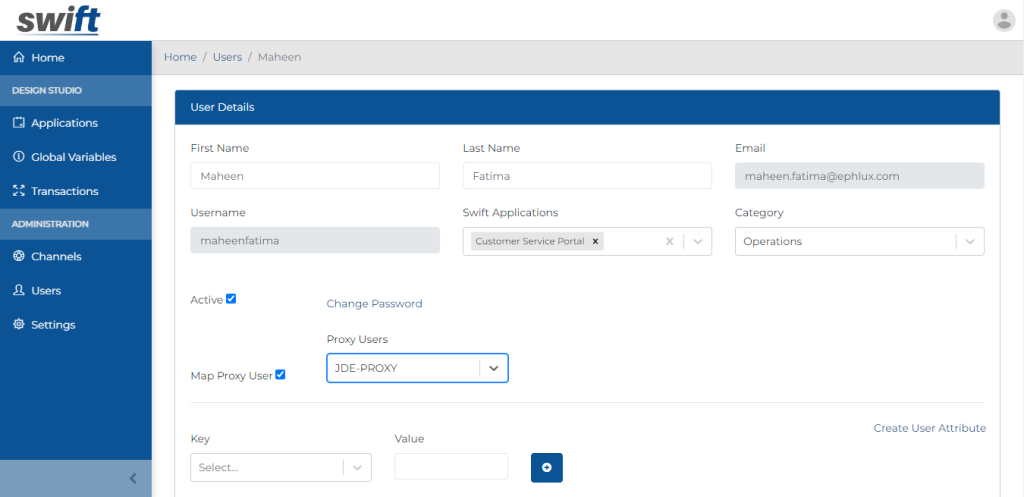Toggle the Map Proxy User checkbox
Image resolution: width=1024 pixels, height=497 pixels.
click(280, 375)
